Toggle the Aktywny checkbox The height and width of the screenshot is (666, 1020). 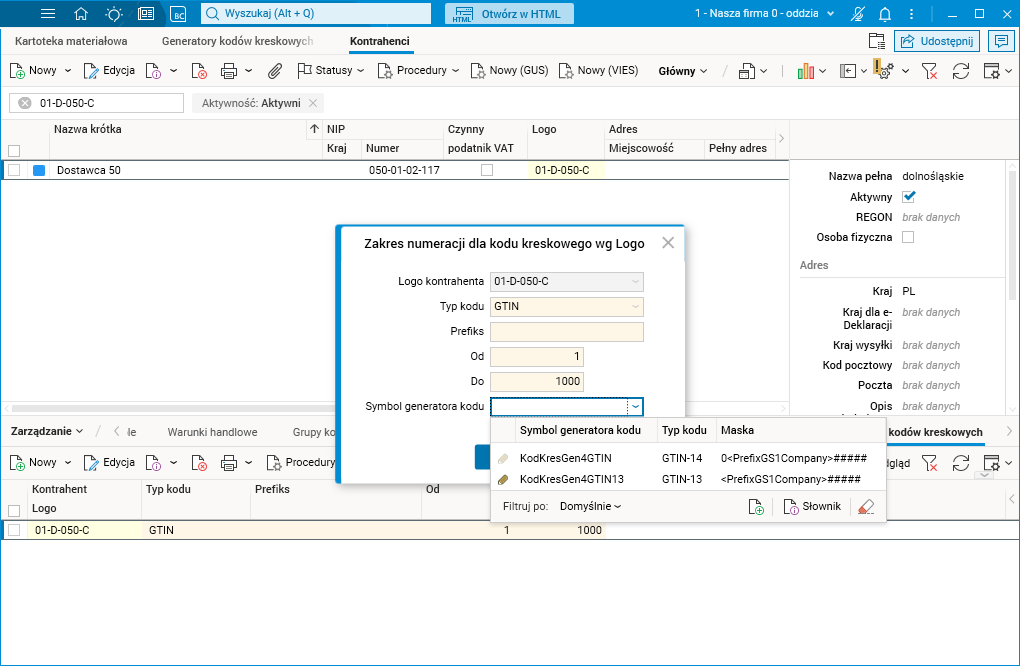click(x=909, y=196)
